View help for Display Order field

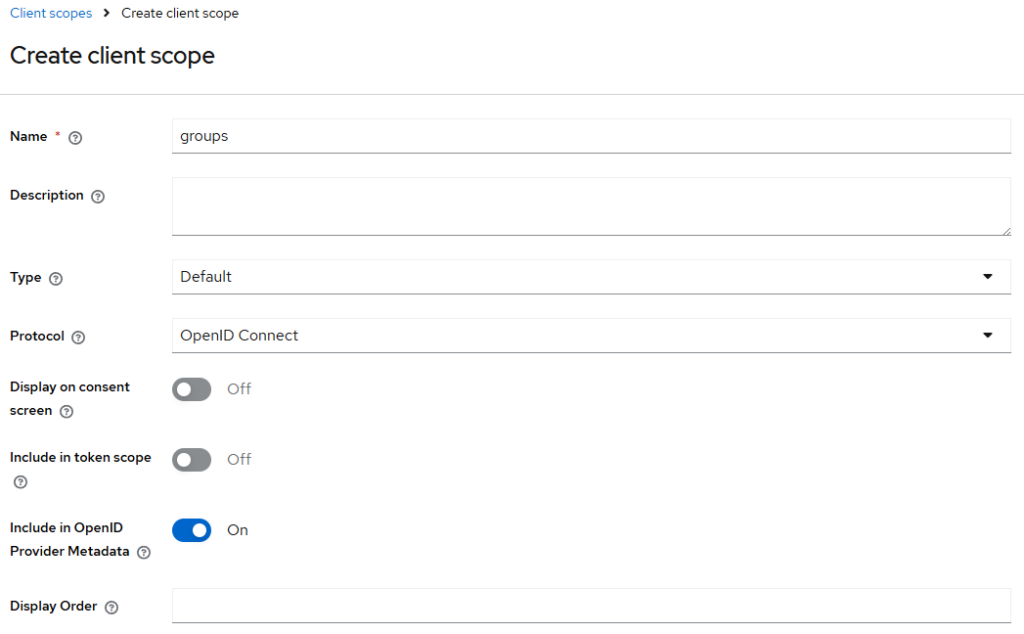click(112, 608)
